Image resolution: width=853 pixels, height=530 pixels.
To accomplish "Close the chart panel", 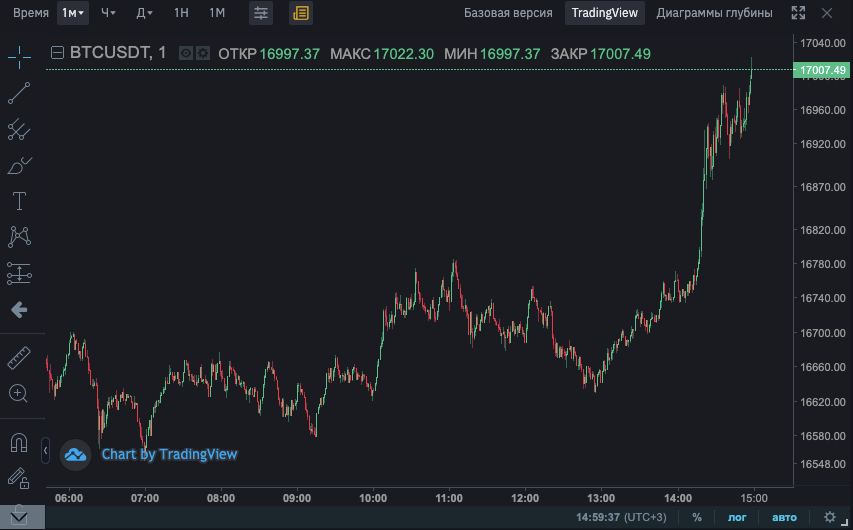I will pos(827,13).
